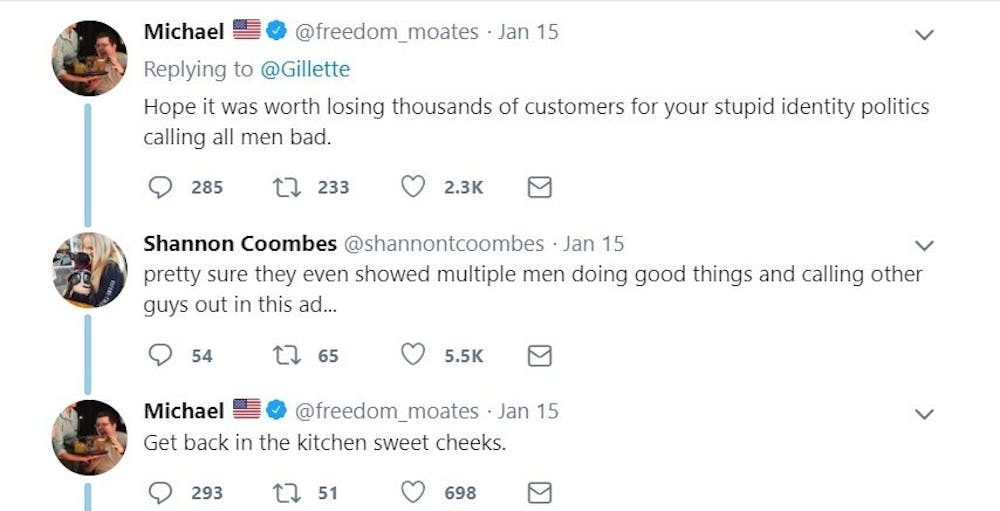Like the tweet with 698 likes
This screenshot has width=1000, height=511.
(x=413, y=492)
